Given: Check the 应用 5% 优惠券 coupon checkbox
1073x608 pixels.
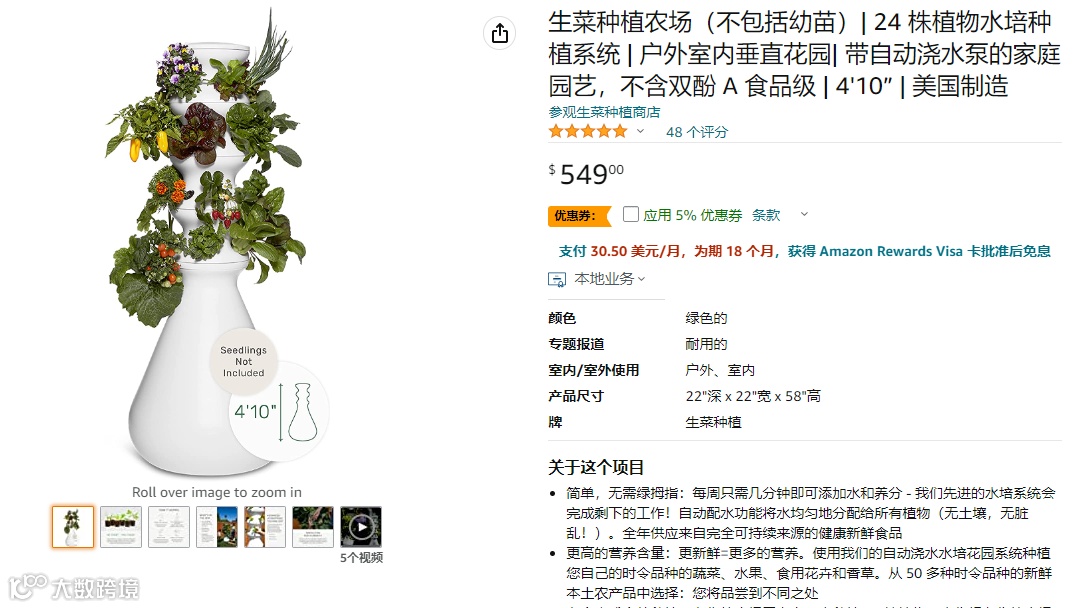Looking at the screenshot, I should click(x=631, y=214).
